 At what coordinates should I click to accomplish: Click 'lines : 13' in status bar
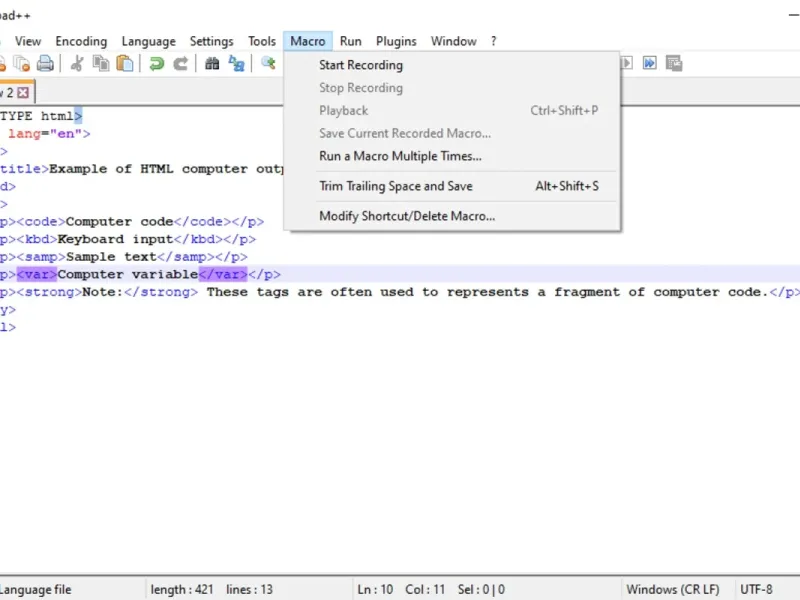coord(249,590)
